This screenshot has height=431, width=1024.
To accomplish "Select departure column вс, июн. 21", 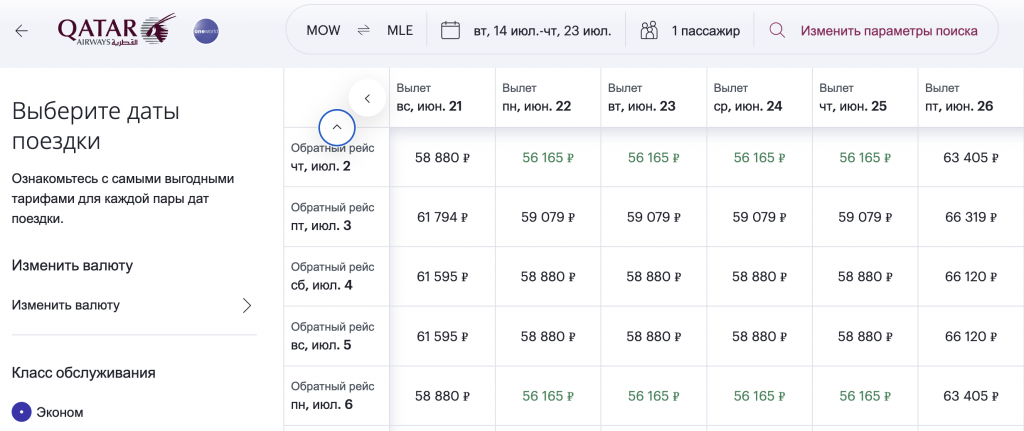I will (x=442, y=97).
